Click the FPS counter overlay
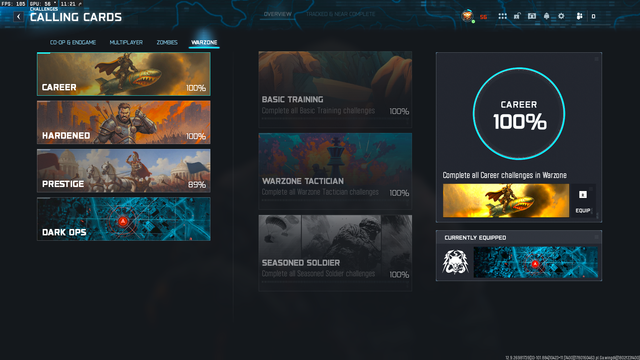Viewport: 640px width, 360px height. [13, 4]
